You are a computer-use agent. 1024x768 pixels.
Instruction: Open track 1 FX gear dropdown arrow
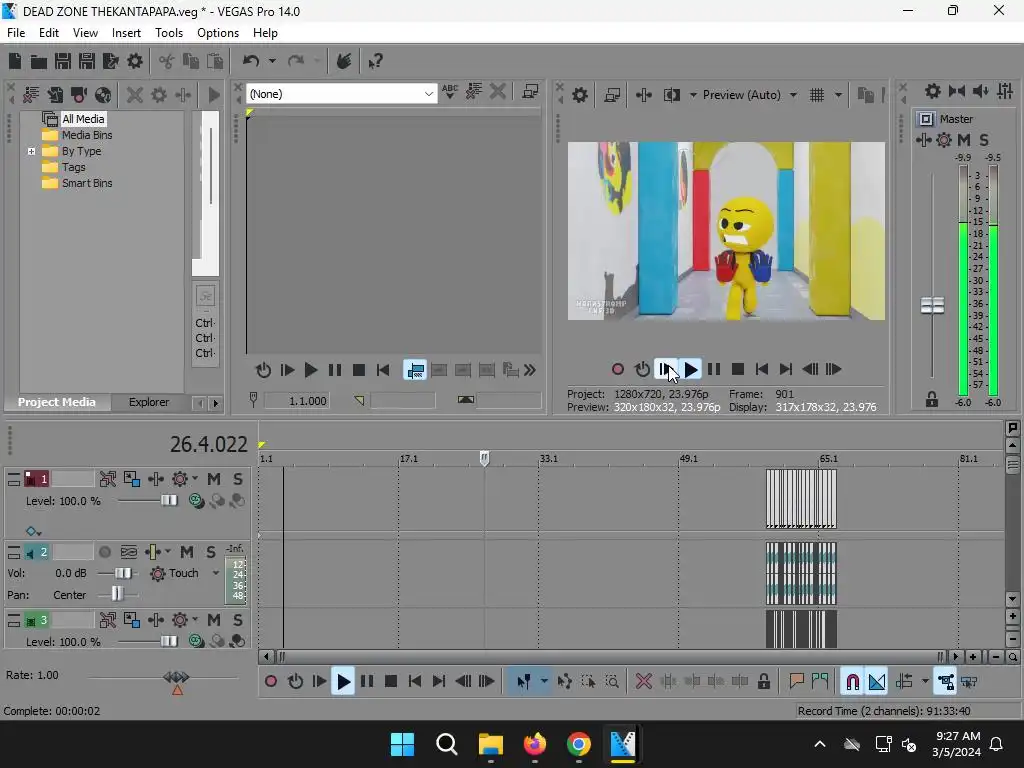(195, 479)
